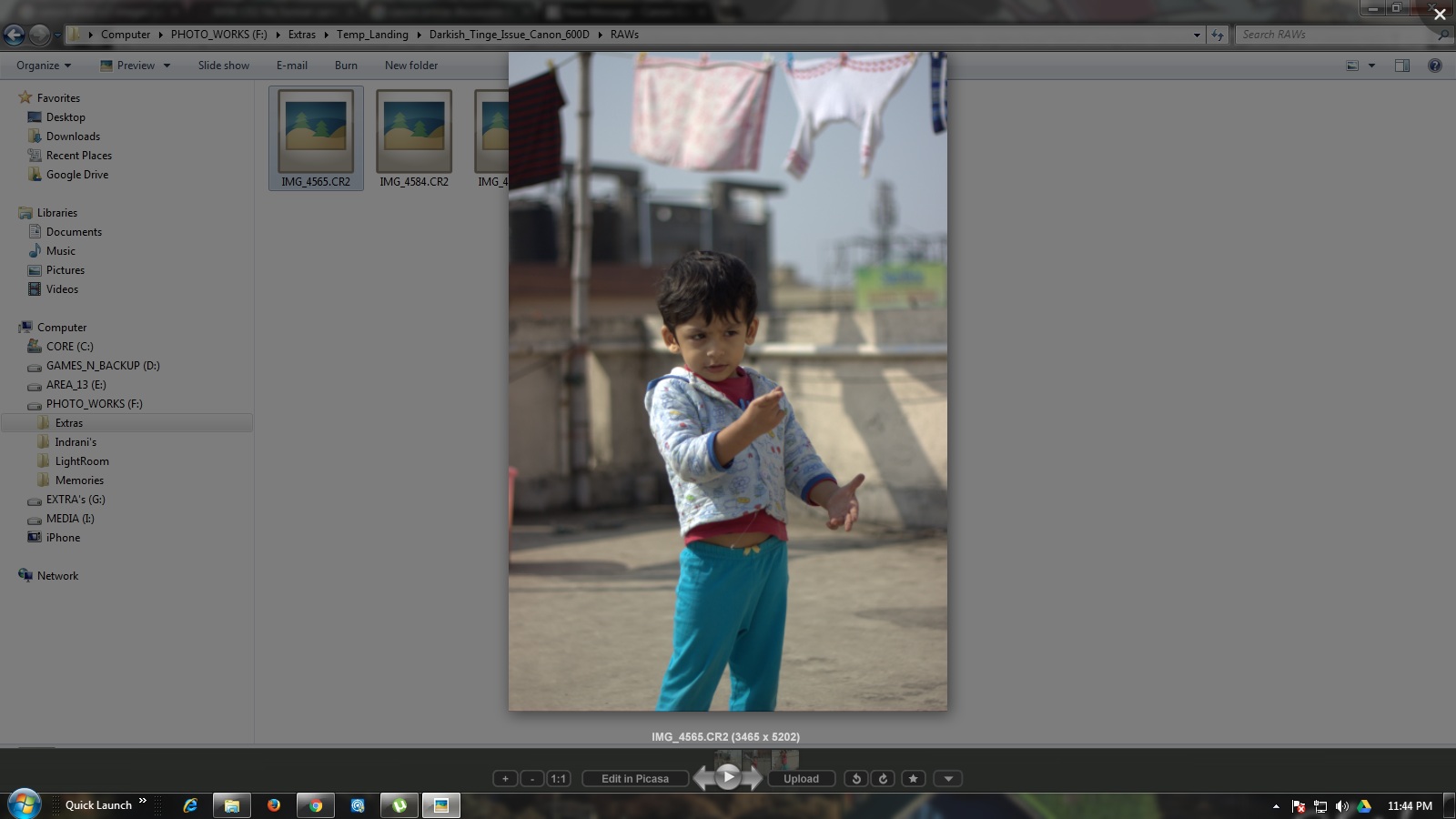1456x819 pixels.
Task: Toggle 1:1 actual size view
Action: point(559,779)
